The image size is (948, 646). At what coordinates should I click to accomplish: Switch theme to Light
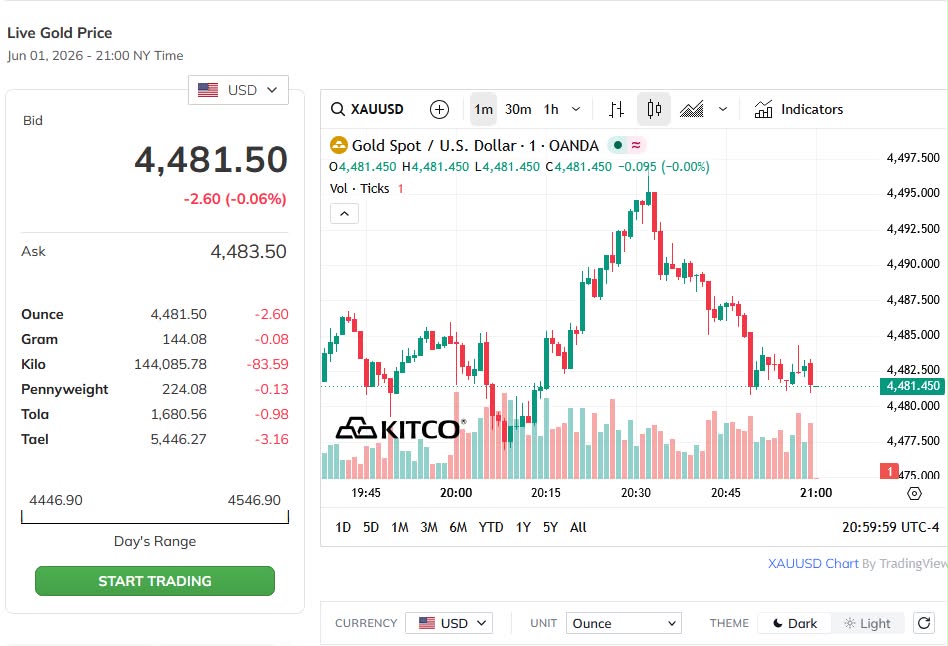(868, 623)
